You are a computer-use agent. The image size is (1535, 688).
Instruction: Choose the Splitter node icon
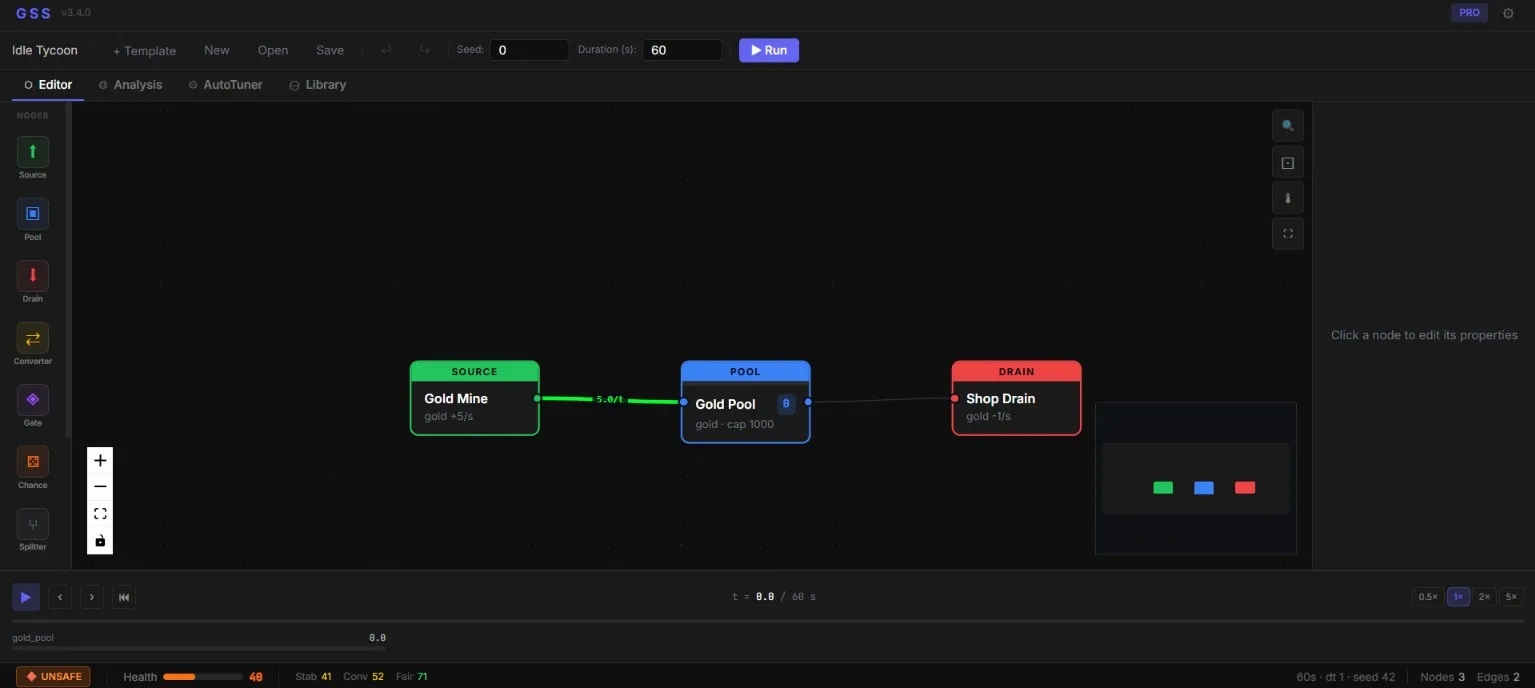point(33,524)
